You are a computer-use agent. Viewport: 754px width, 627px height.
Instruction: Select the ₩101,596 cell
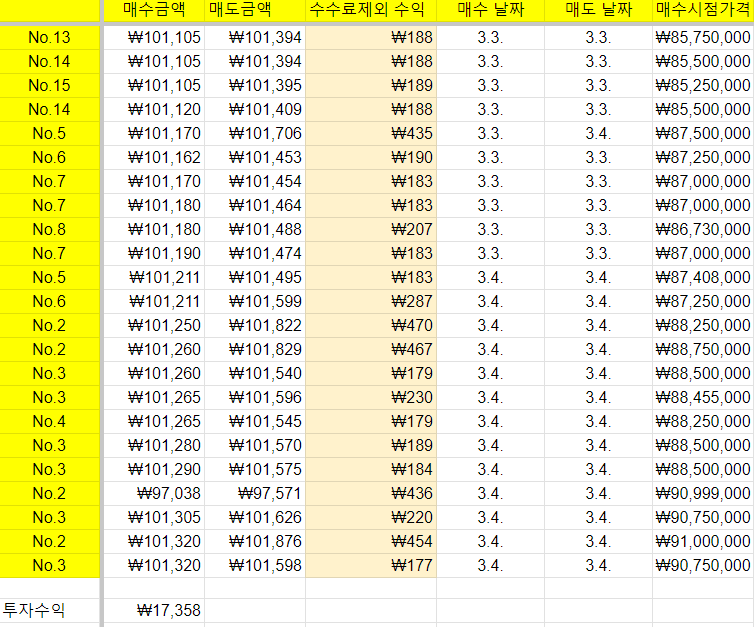point(255,397)
